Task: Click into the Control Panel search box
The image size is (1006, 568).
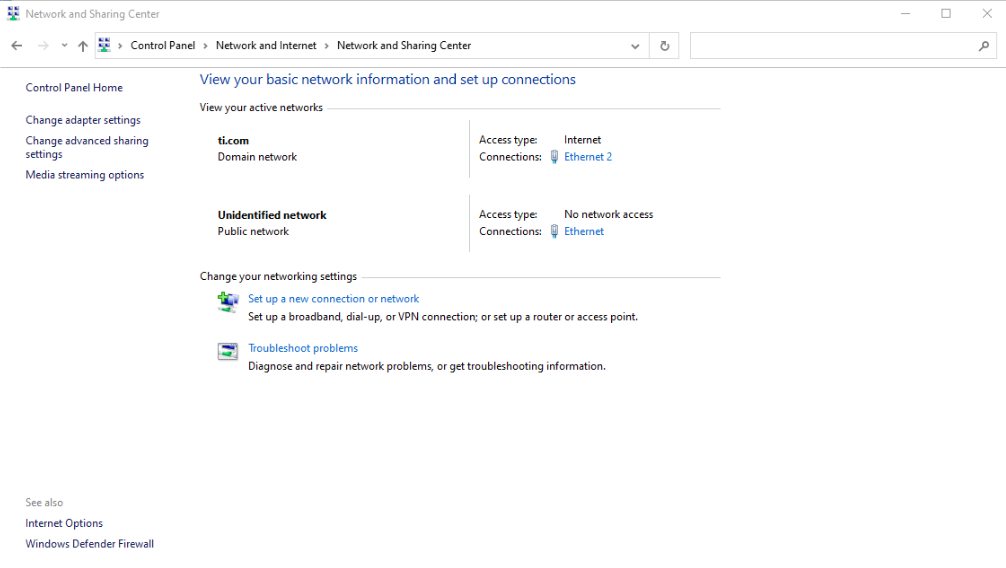Action: 830,46
